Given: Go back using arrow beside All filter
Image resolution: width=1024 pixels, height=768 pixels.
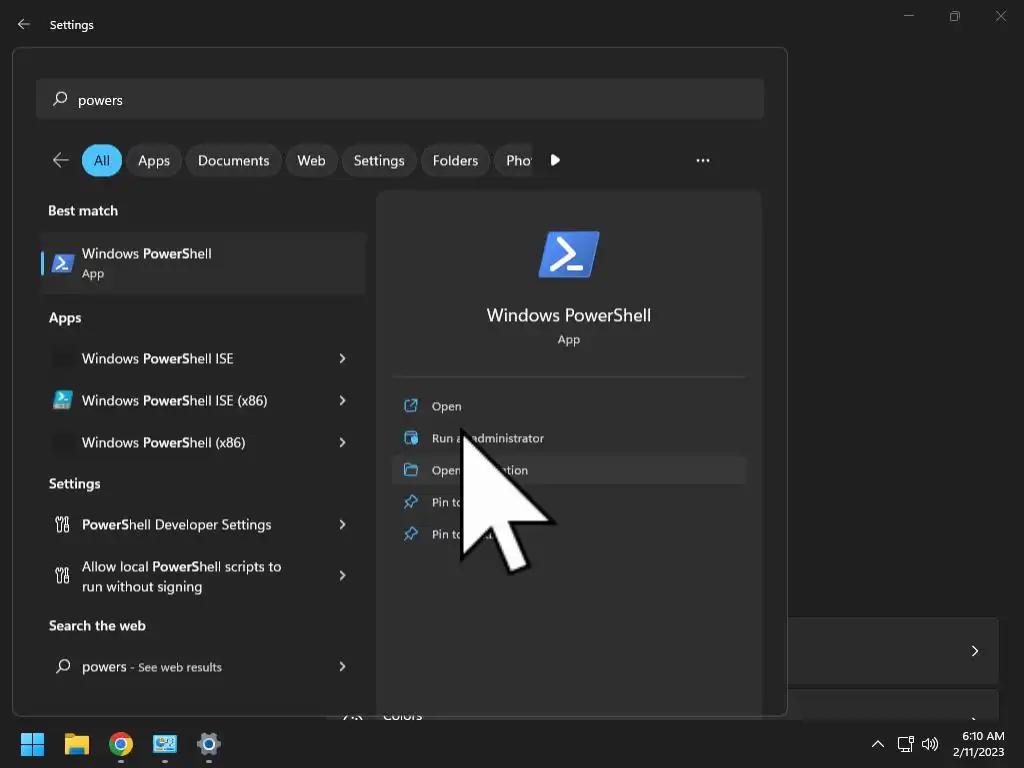Looking at the screenshot, I should 61,160.
